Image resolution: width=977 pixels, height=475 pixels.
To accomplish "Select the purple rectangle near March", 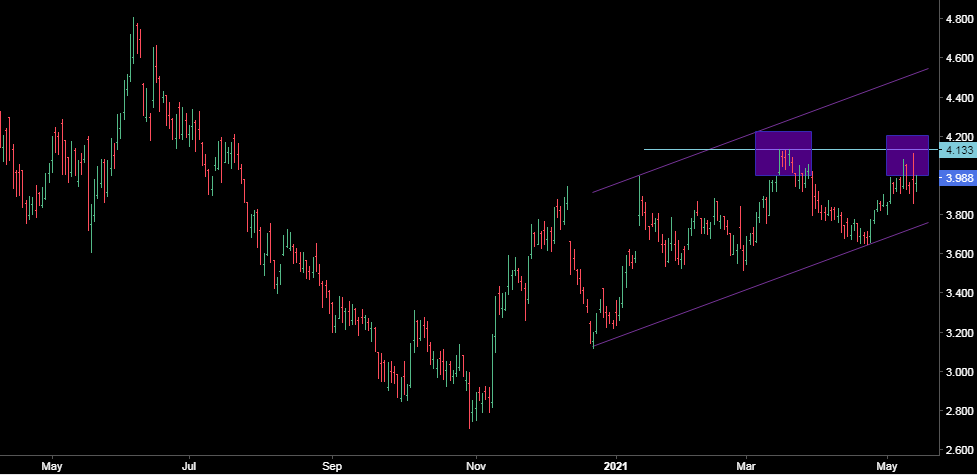I will (x=783, y=153).
